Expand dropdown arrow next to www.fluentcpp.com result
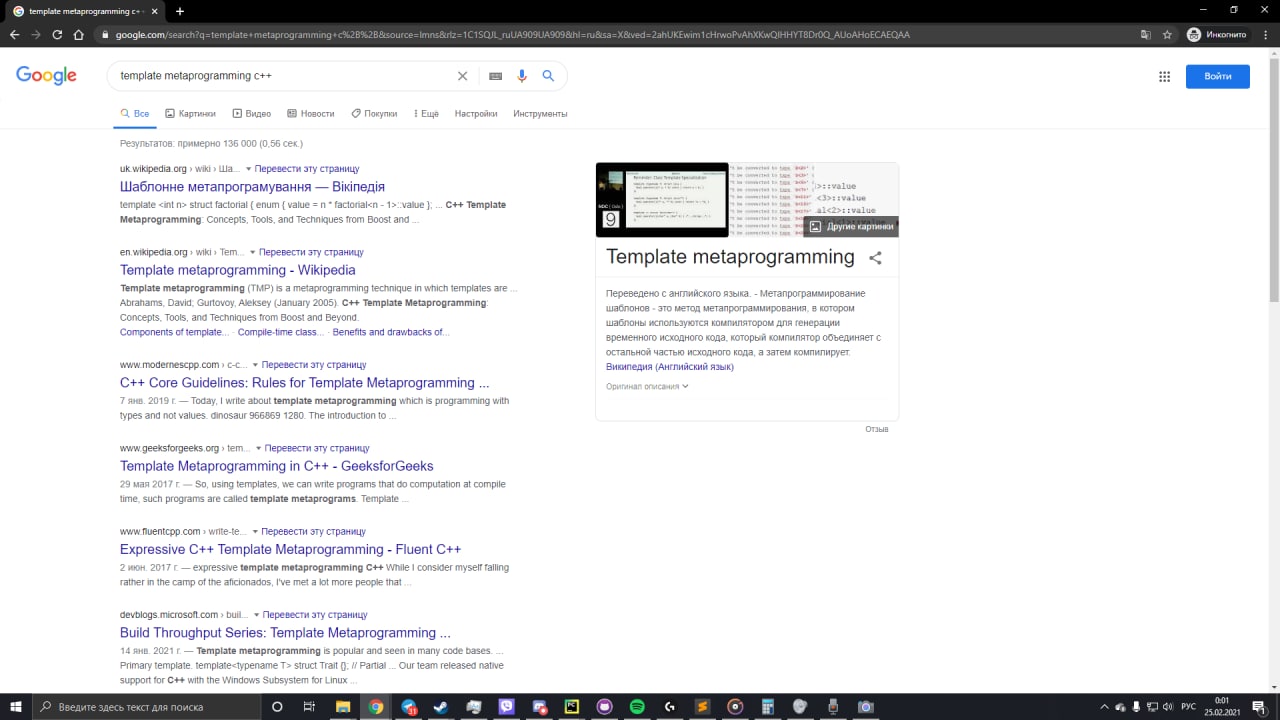This screenshot has width=1280, height=720. 254,532
